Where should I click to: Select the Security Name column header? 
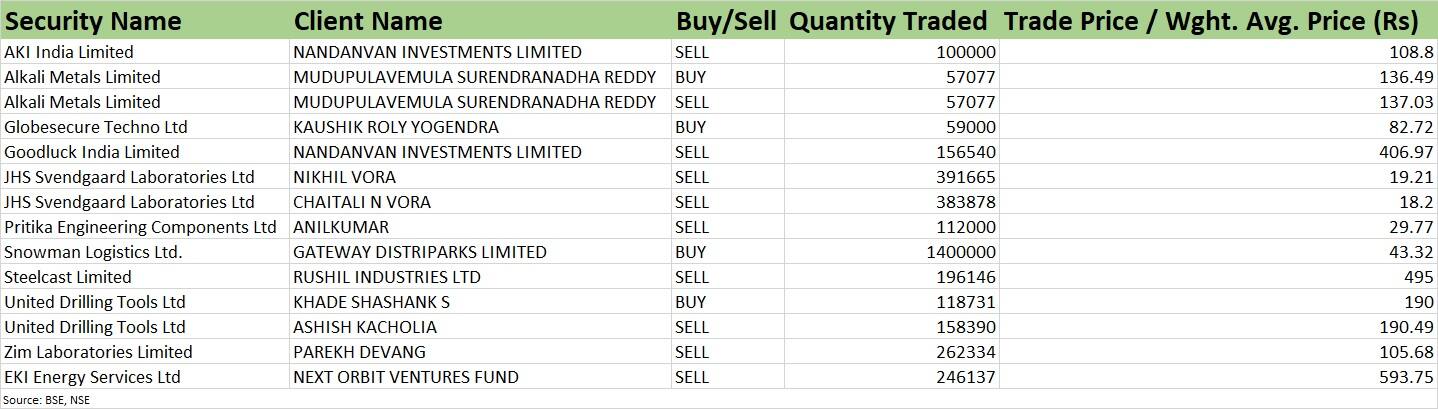[145, 20]
